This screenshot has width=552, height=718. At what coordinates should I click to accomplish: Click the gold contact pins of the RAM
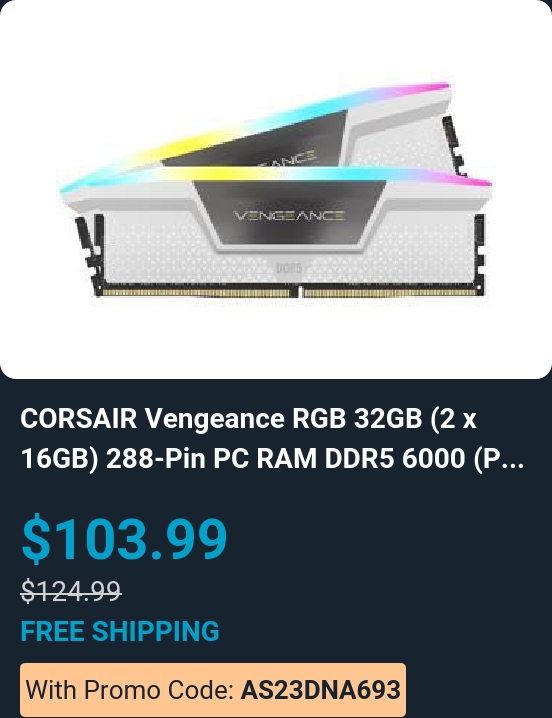[x=290, y=292]
